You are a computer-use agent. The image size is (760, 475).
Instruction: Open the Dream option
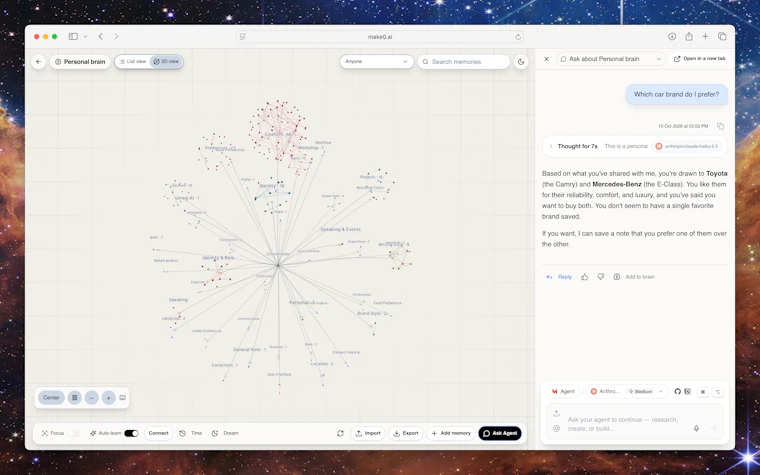coord(225,433)
